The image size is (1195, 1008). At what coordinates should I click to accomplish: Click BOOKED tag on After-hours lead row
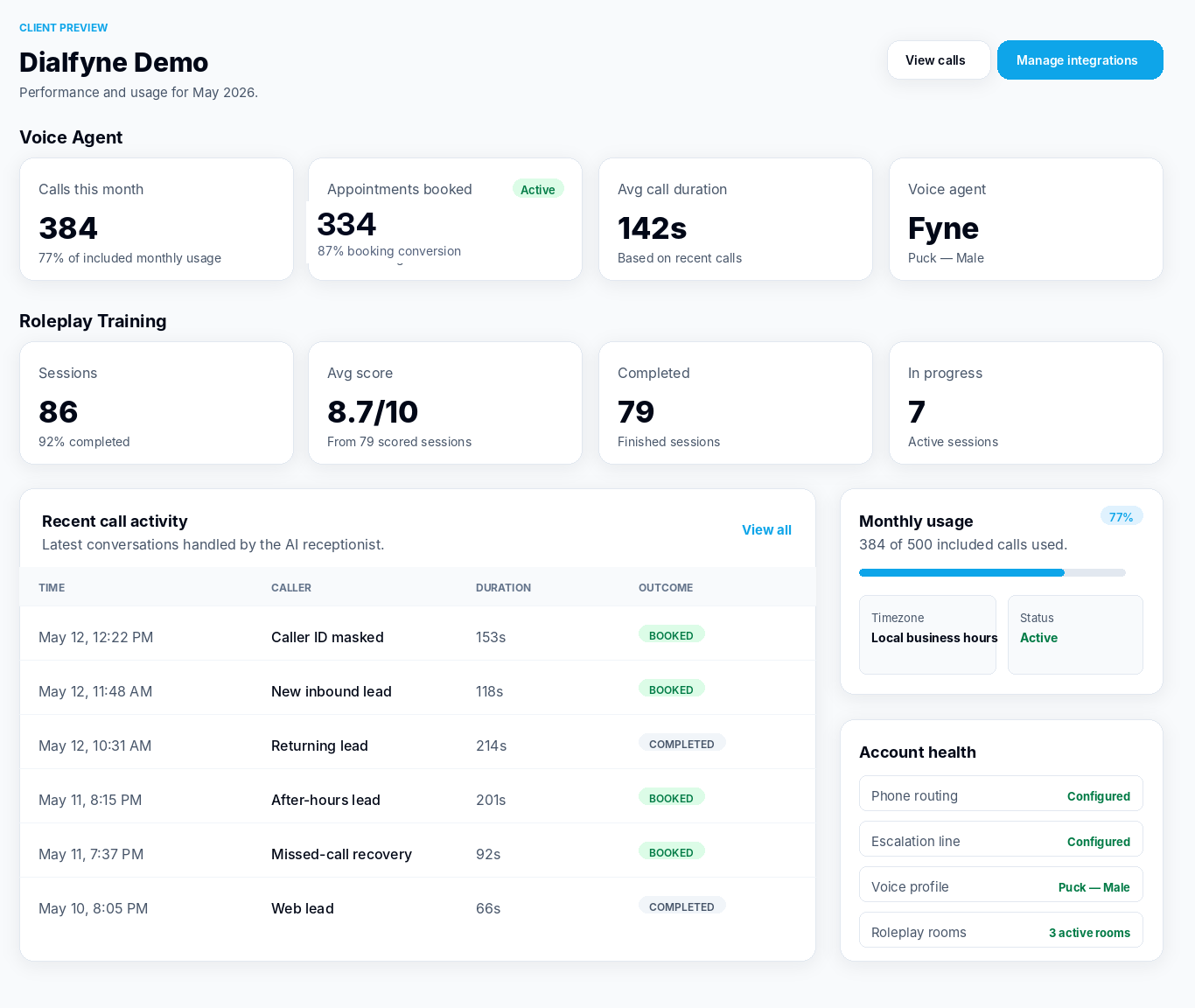click(x=671, y=798)
